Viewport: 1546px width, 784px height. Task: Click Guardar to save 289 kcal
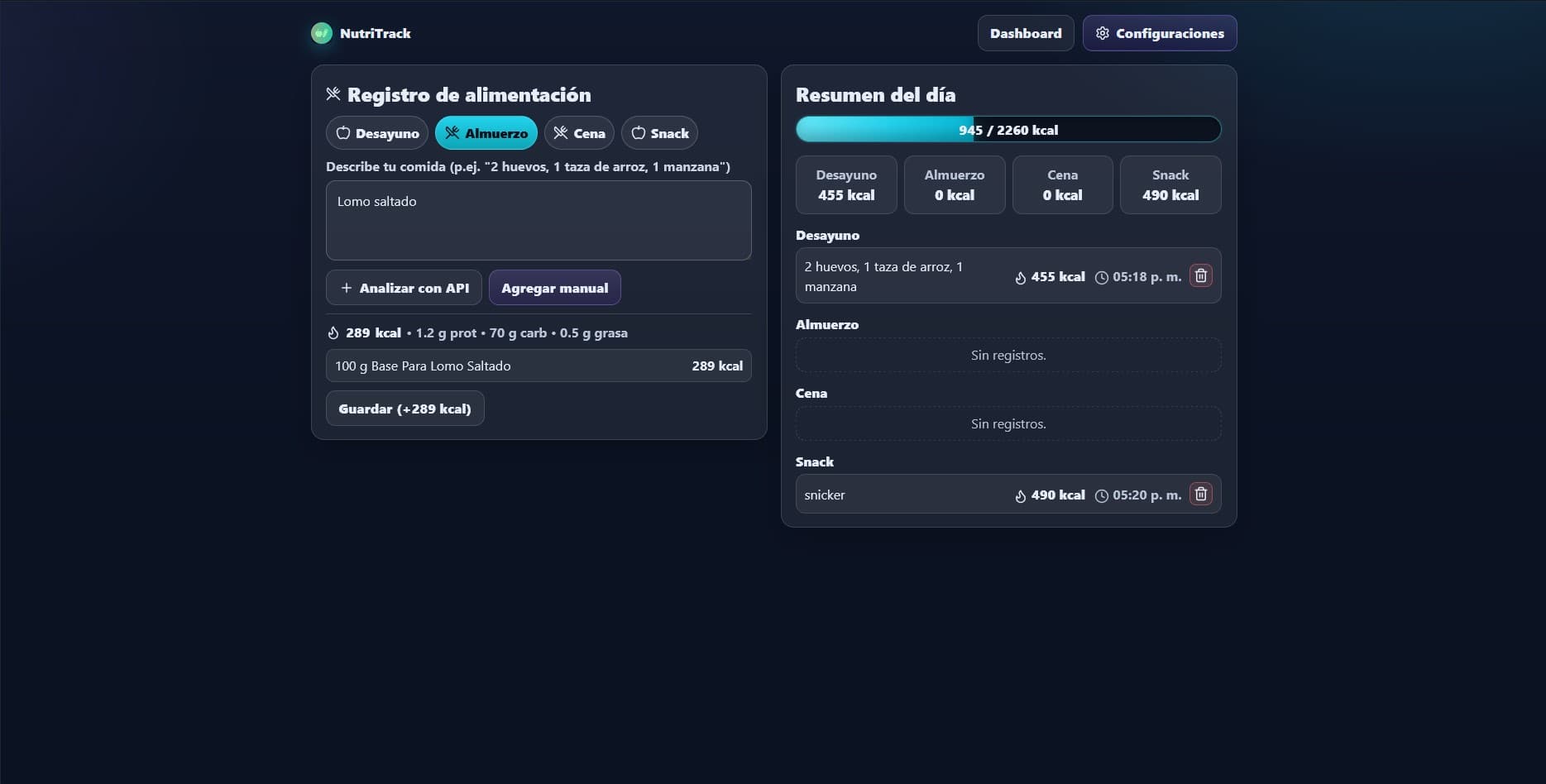point(404,408)
